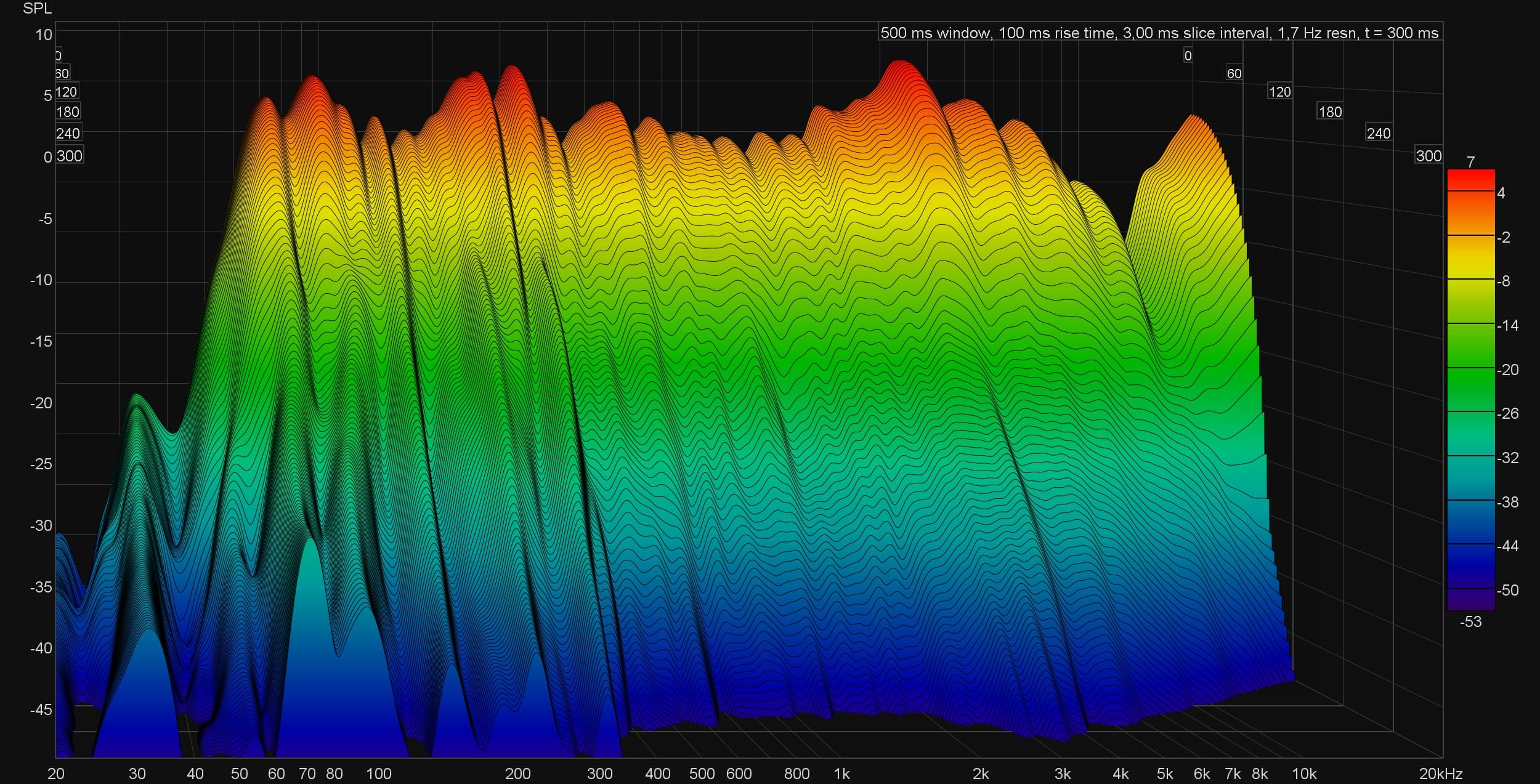Click the -26 color scale label

click(1507, 414)
